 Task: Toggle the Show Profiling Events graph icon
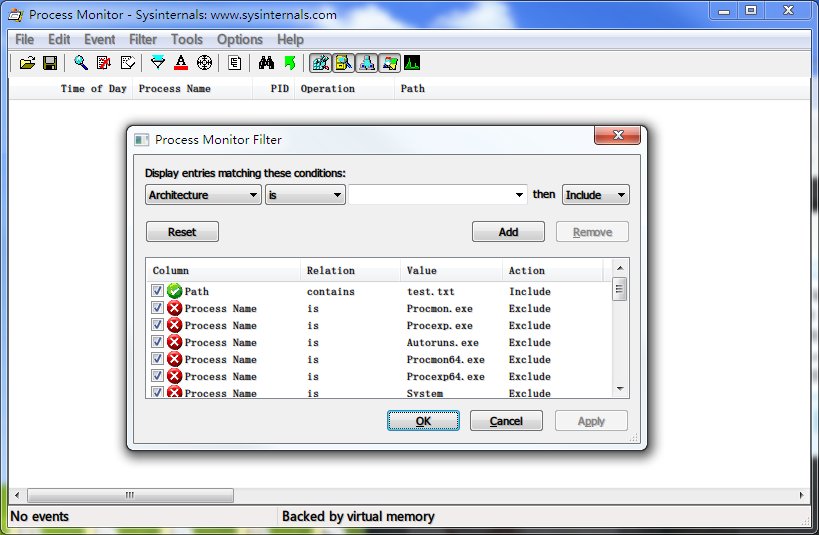coord(412,63)
